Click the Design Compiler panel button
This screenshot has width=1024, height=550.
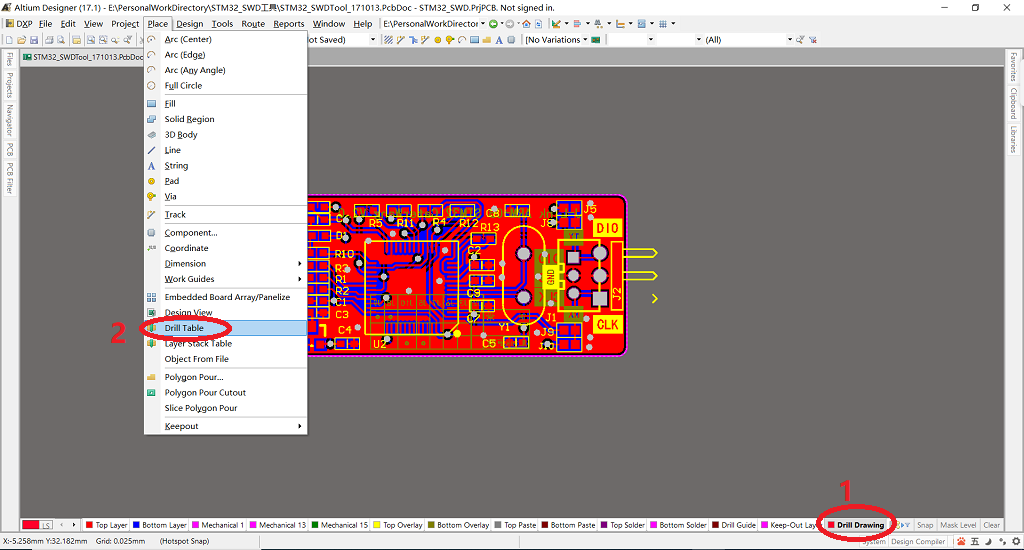[x=918, y=542]
